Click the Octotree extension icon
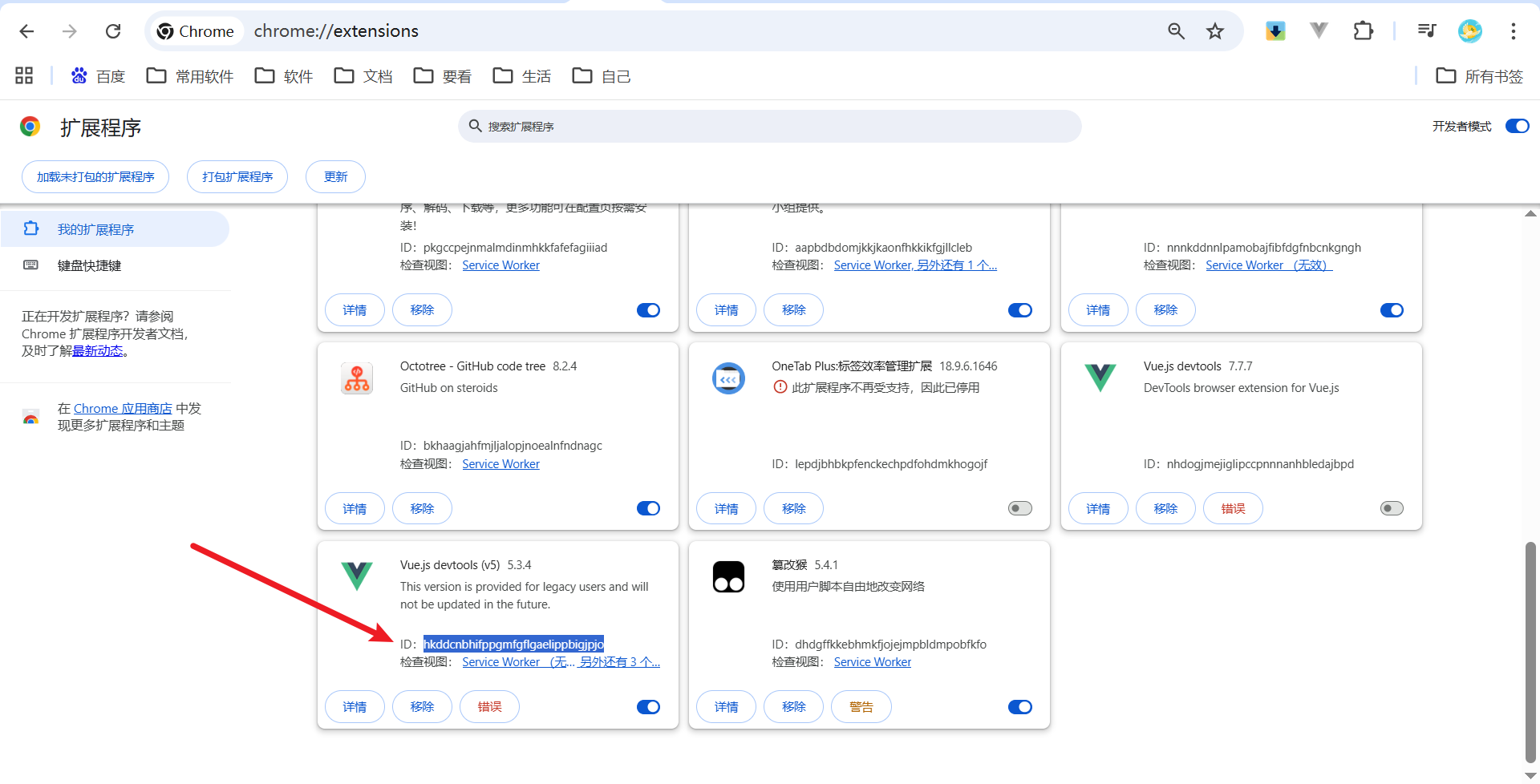This screenshot has height=784, width=1540. (357, 378)
